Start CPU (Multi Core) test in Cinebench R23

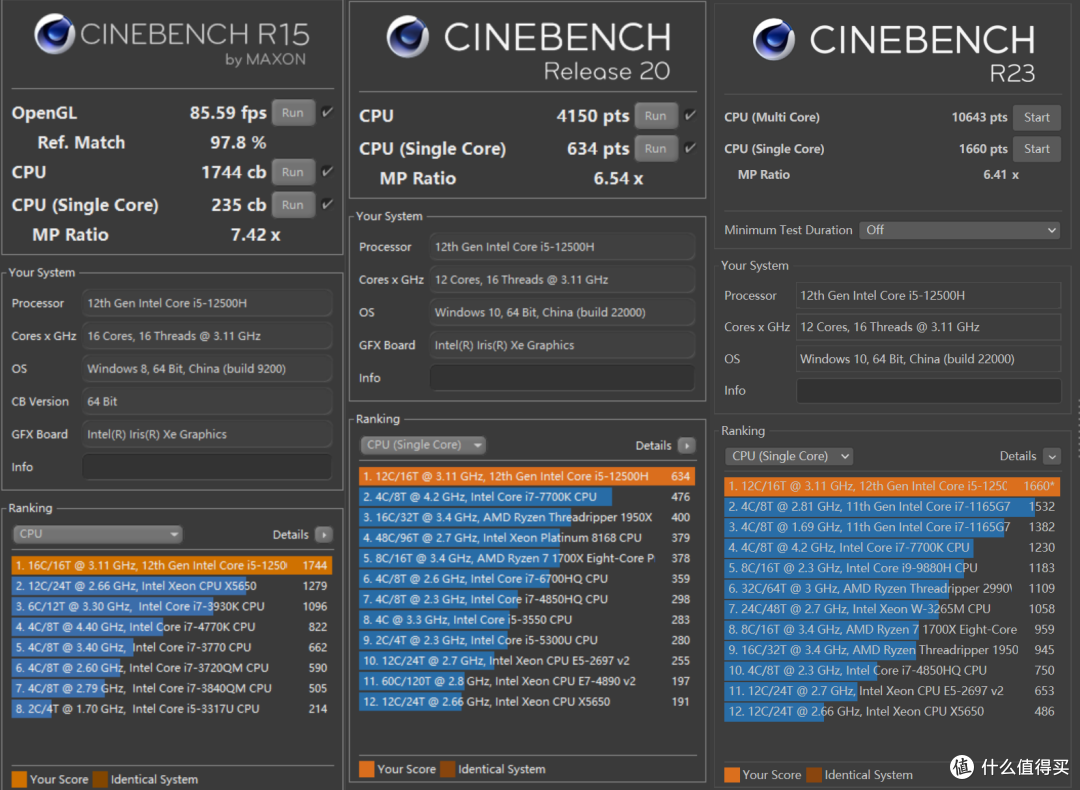click(x=1037, y=117)
